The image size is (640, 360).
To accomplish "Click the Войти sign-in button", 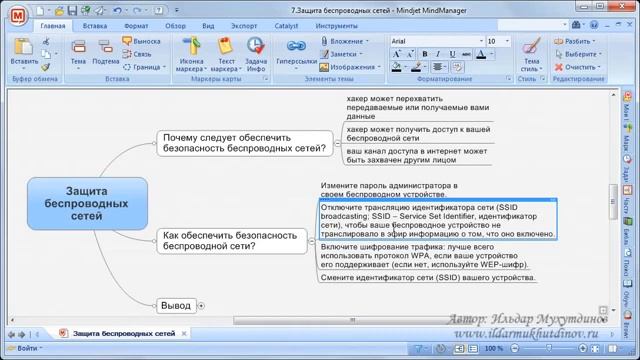I will click(25, 348).
